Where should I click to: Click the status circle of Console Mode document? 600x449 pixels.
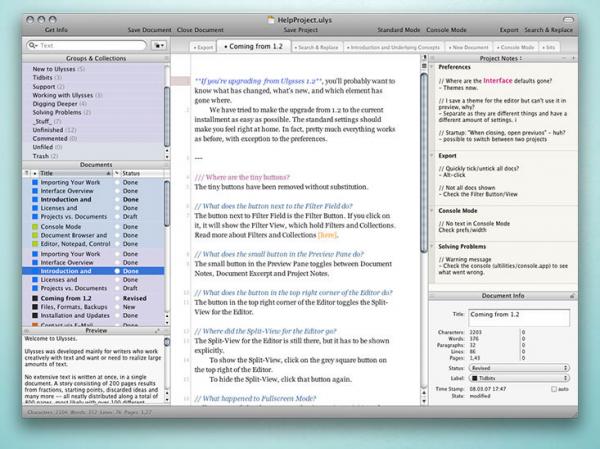117,227
